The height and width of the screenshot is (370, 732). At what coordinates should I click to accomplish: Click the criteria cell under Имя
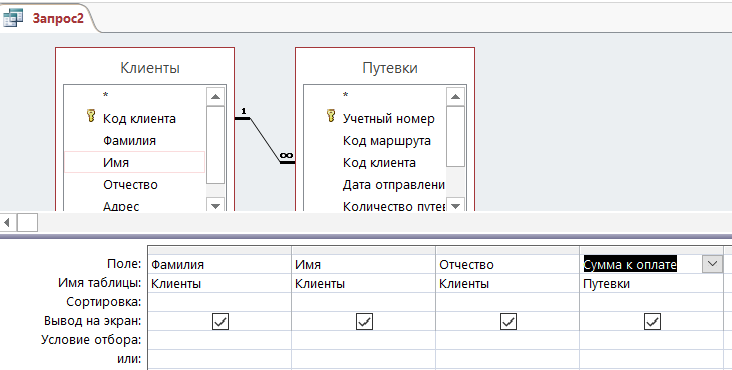(363, 340)
